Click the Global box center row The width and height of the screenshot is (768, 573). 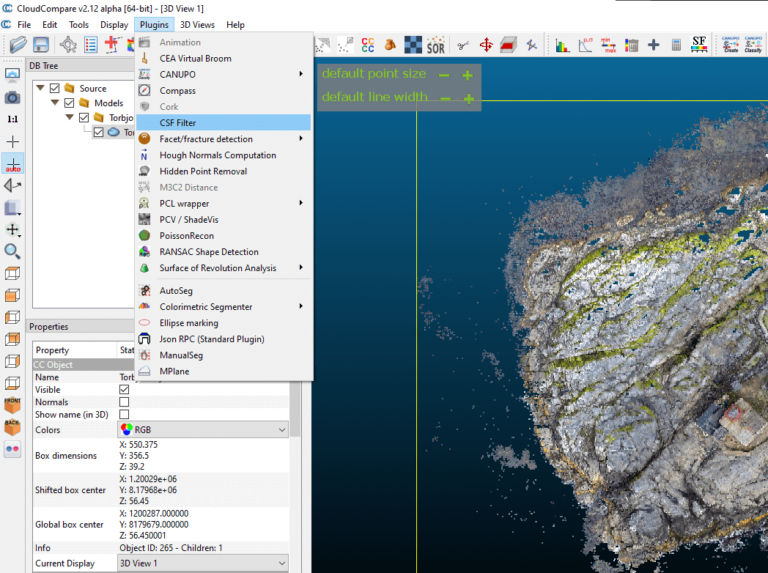coord(161,525)
